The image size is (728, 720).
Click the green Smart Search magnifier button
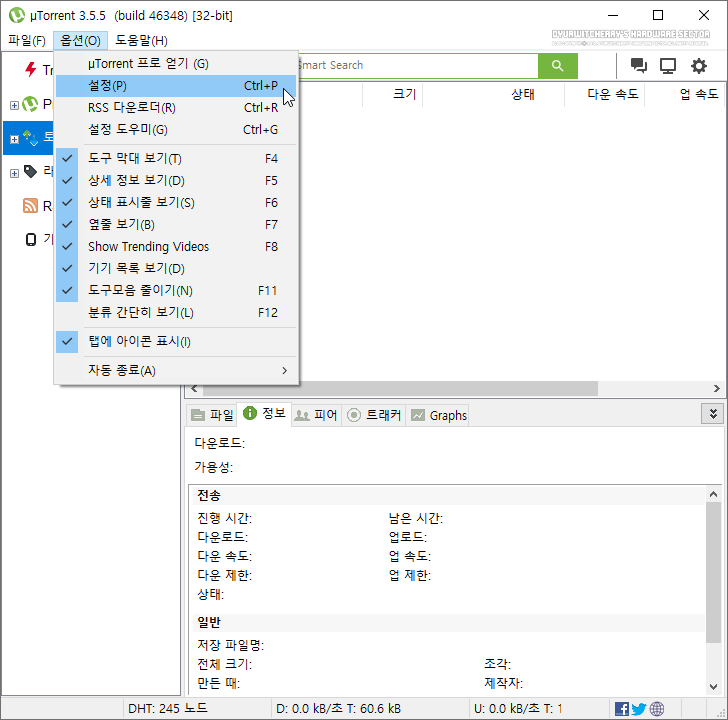point(558,66)
